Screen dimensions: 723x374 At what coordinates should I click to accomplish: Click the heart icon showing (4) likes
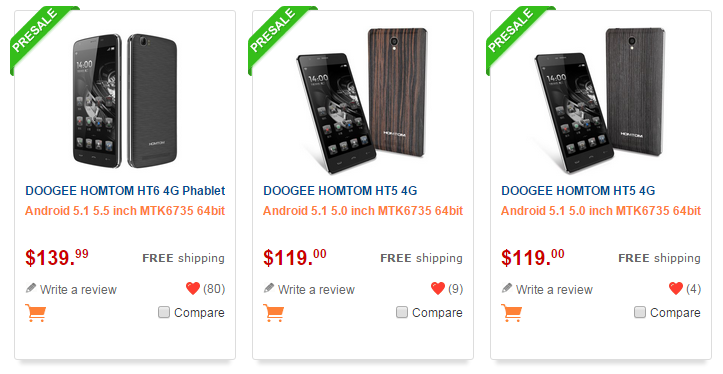[x=676, y=289]
